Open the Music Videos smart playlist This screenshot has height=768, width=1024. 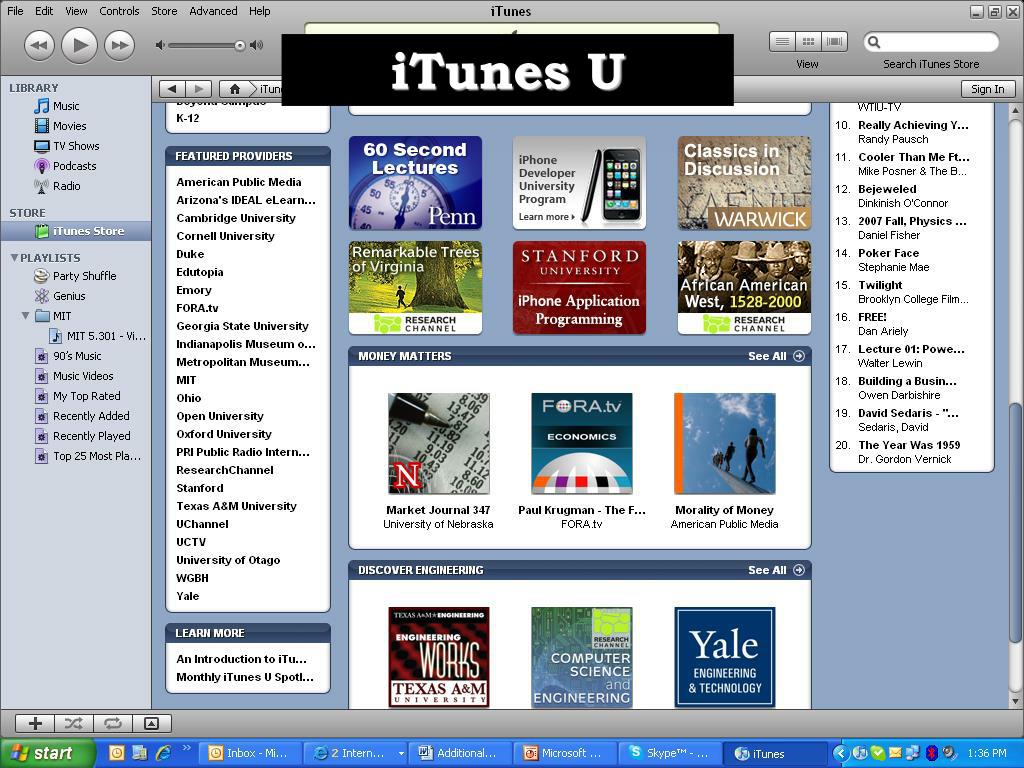coord(83,376)
